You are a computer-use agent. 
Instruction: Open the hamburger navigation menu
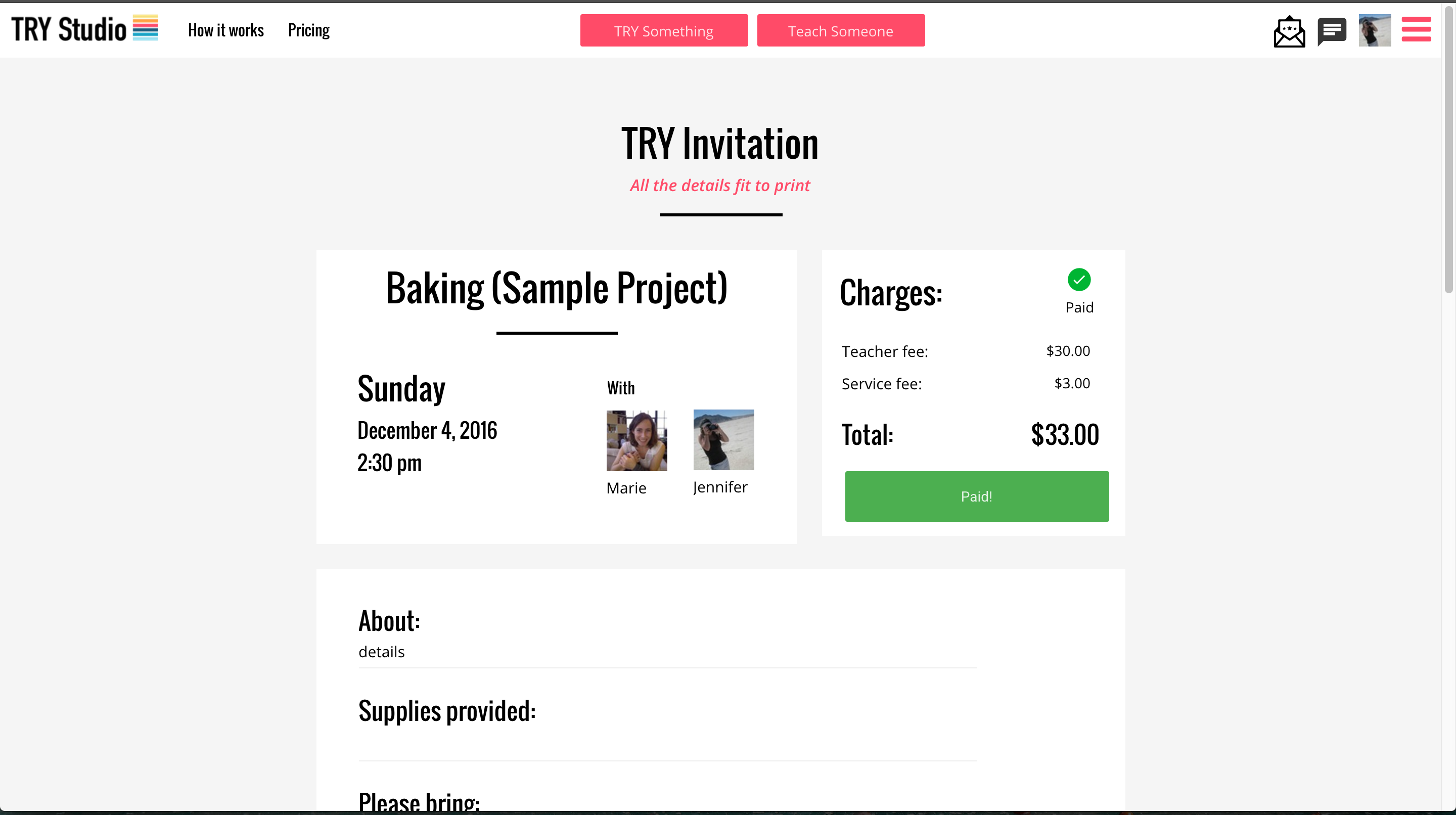pos(1417,29)
